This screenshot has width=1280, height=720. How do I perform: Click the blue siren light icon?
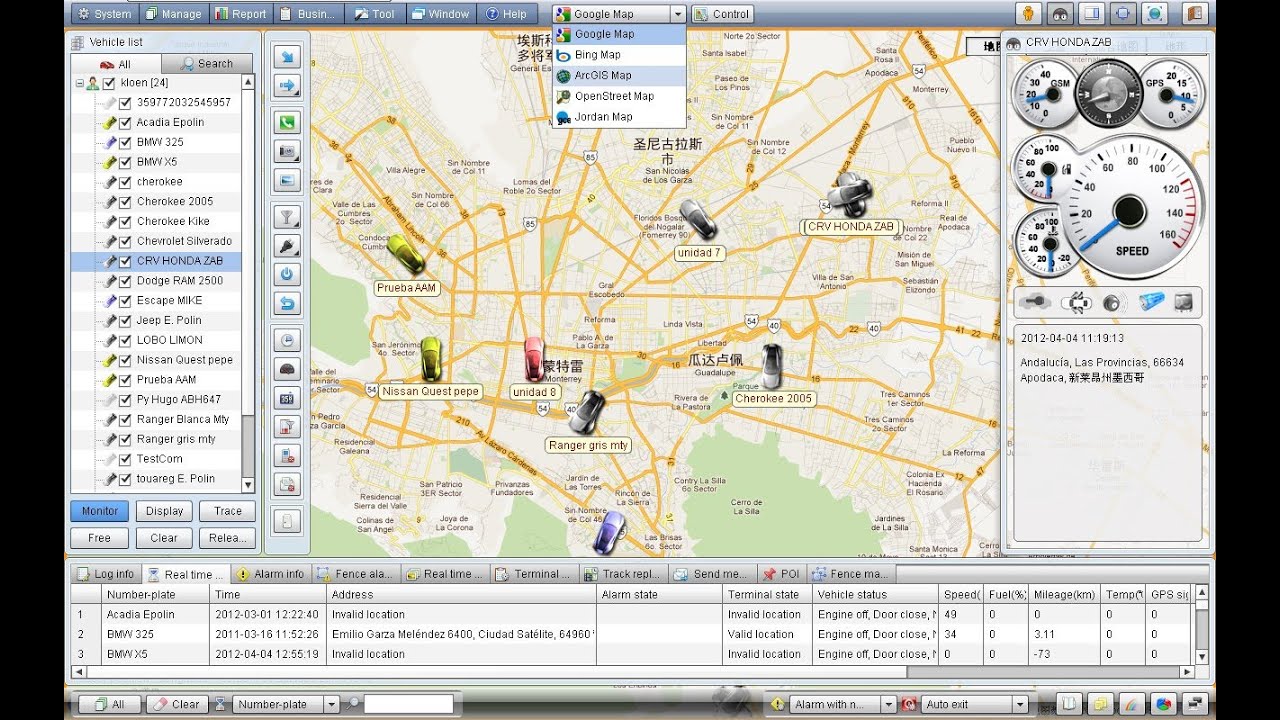click(x=1151, y=301)
